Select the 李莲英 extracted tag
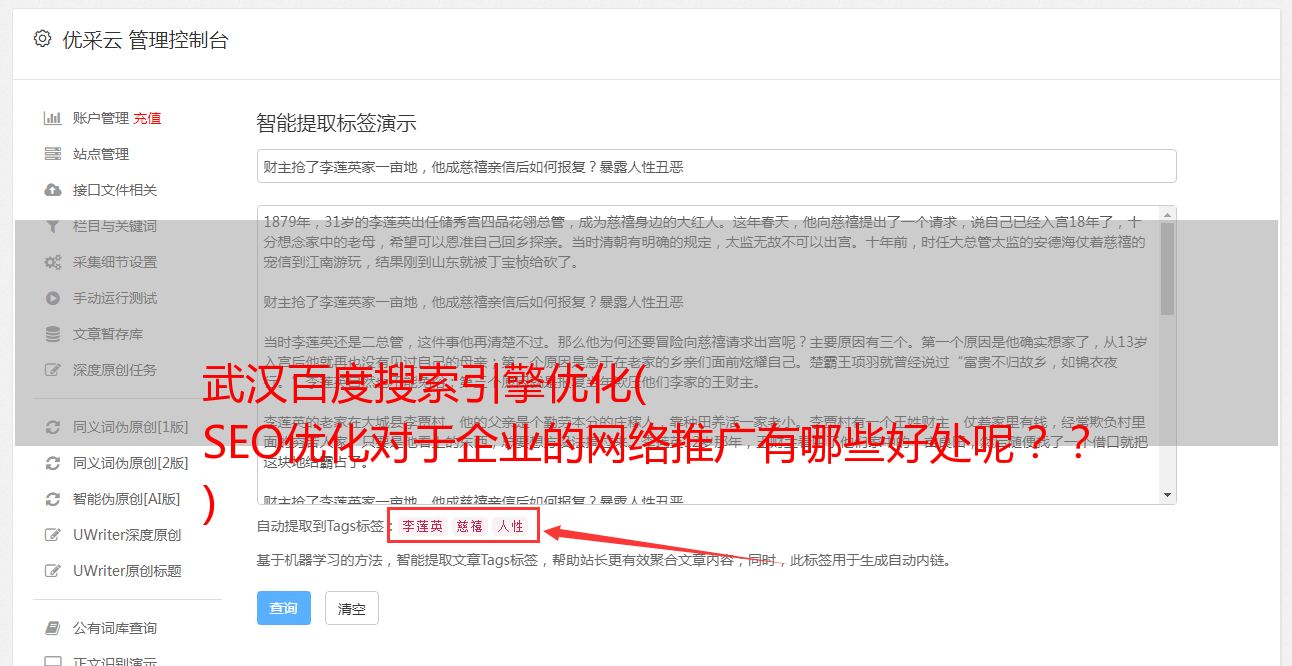Image resolution: width=1292 pixels, height=666 pixels. [x=423, y=526]
